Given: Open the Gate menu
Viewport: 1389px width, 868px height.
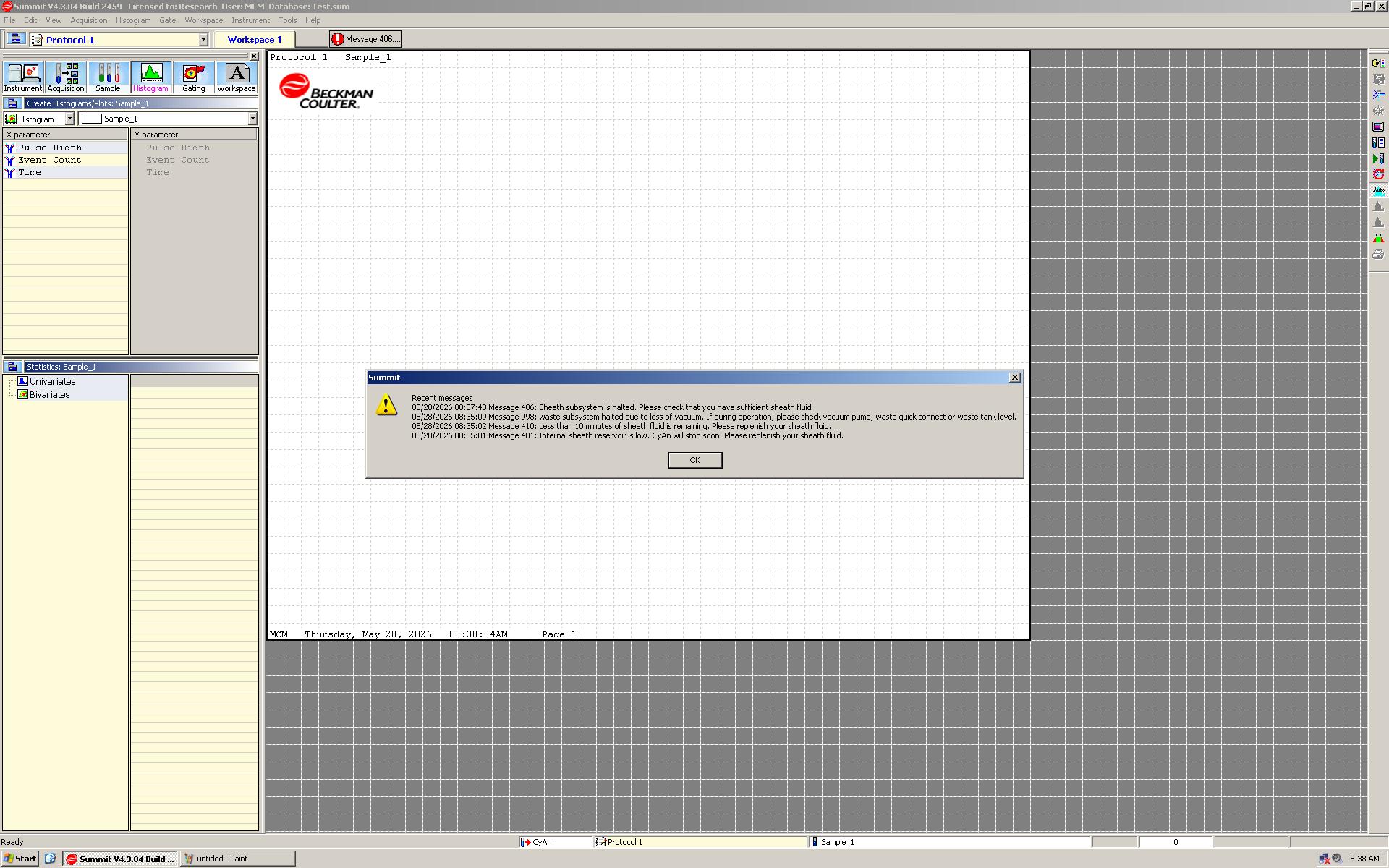Looking at the screenshot, I should [x=168, y=20].
